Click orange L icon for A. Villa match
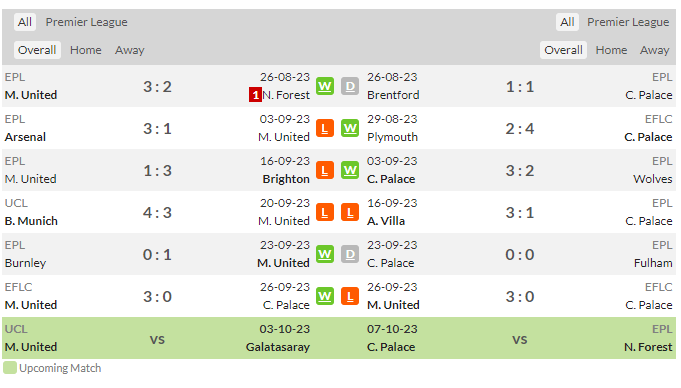Image resolution: width=681 pixels, height=388 pixels. (x=350, y=212)
